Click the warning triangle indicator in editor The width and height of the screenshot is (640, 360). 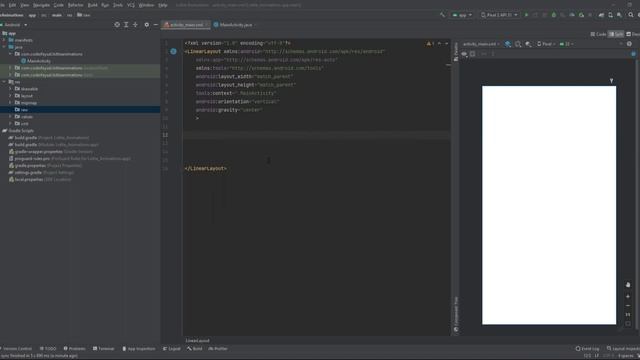429,44
